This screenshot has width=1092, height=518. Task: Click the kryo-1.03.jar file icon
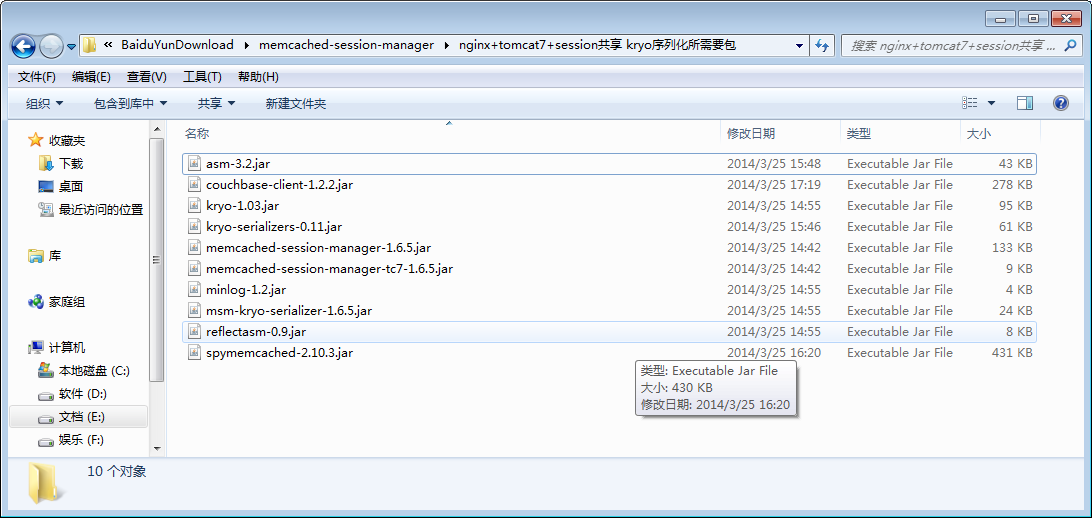194,206
